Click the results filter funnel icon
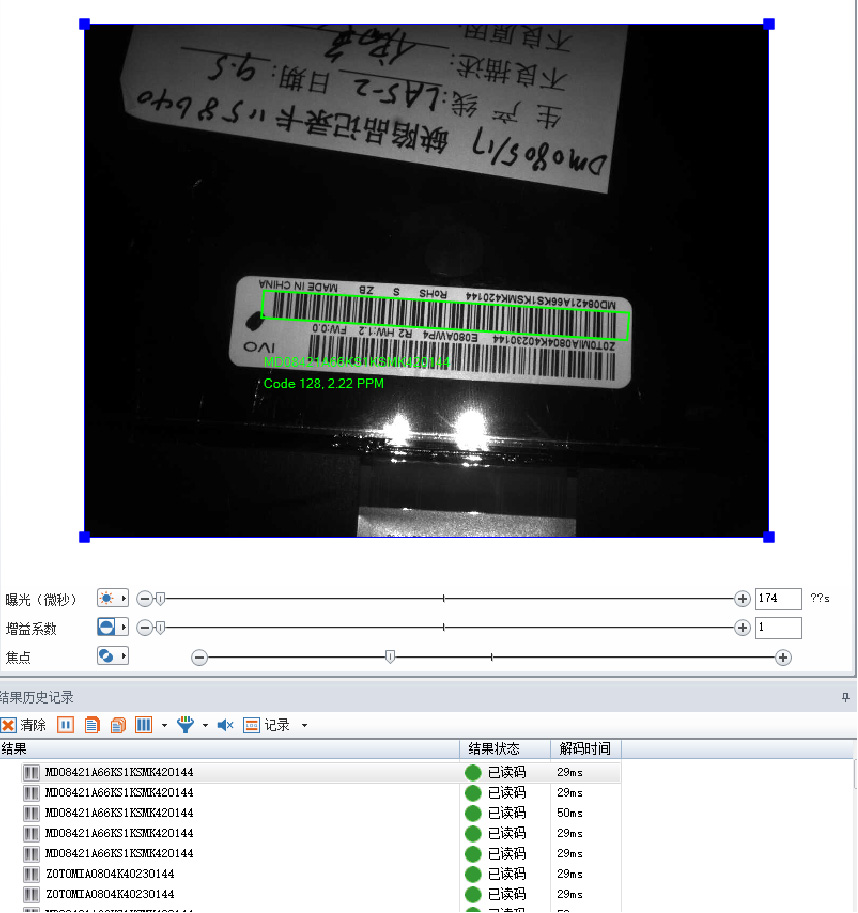This screenshot has height=913, width=858. point(185,725)
